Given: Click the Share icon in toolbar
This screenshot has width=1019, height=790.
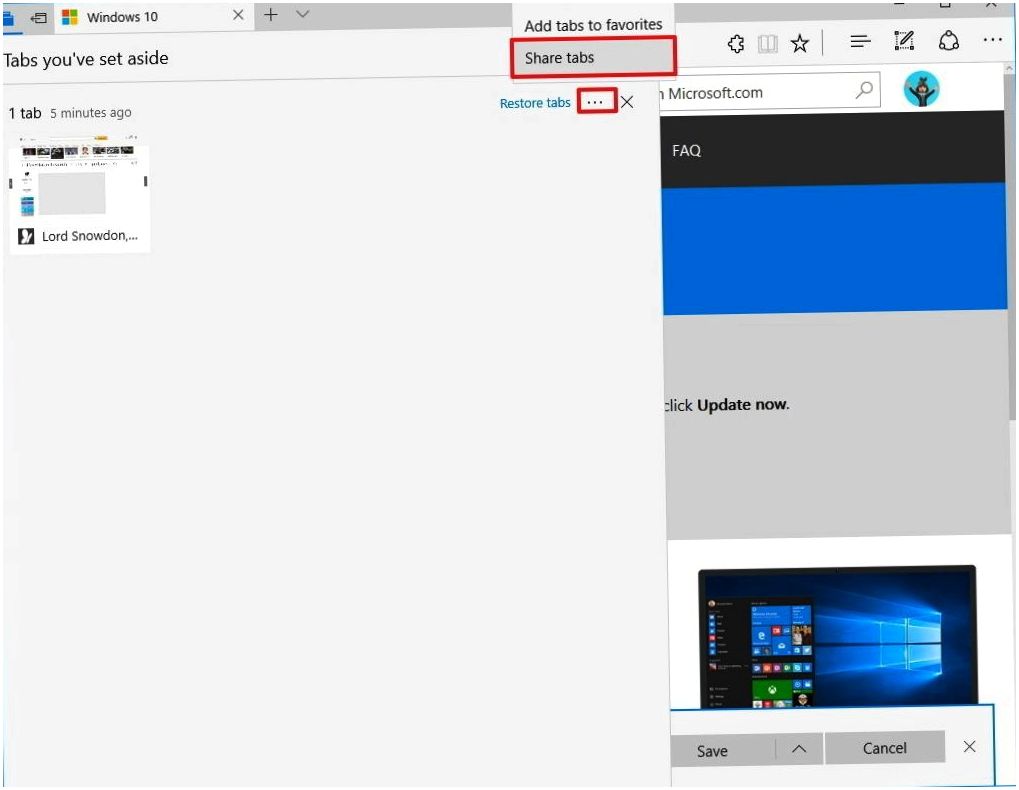Looking at the screenshot, I should click(949, 41).
